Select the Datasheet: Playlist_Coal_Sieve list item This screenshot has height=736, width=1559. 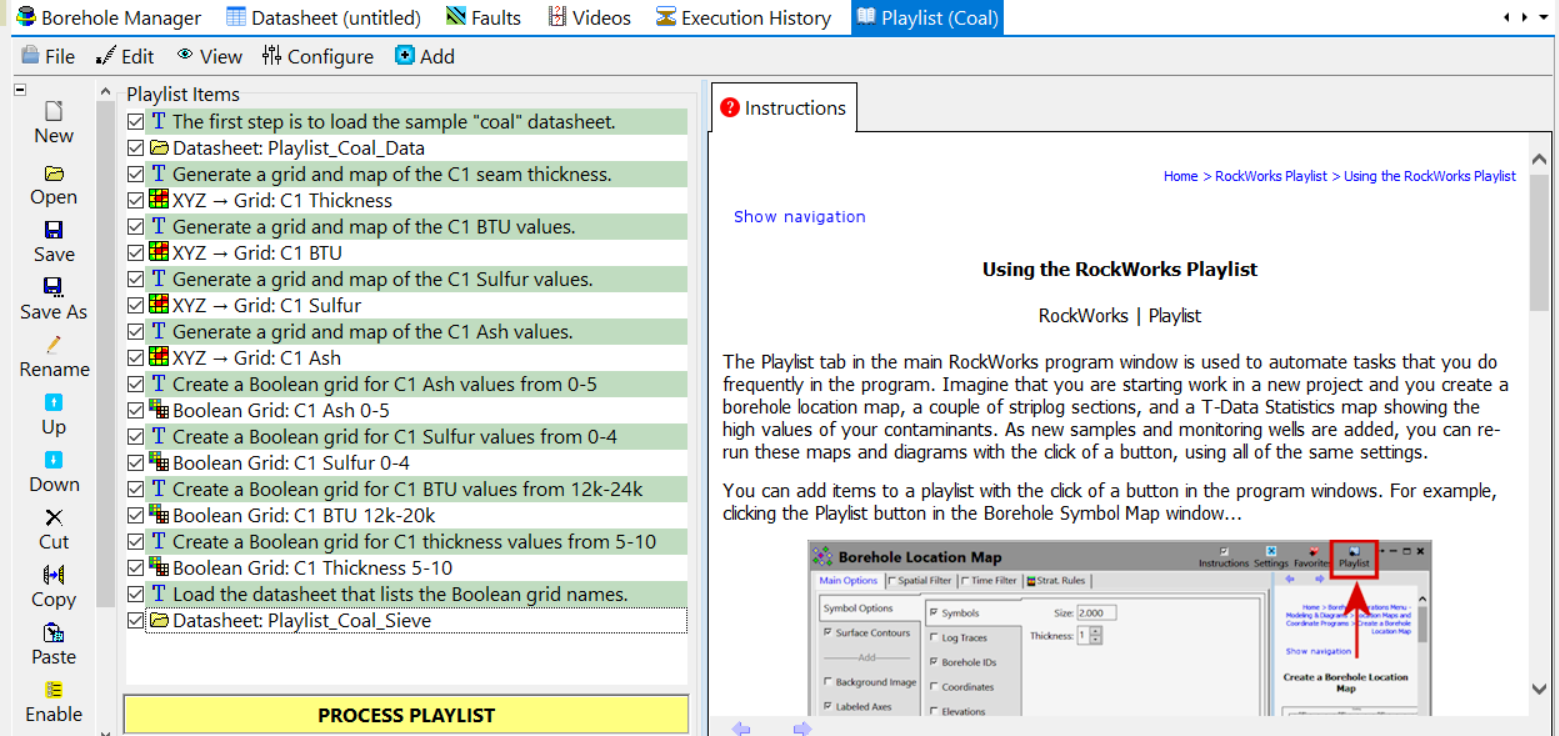point(301,621)
